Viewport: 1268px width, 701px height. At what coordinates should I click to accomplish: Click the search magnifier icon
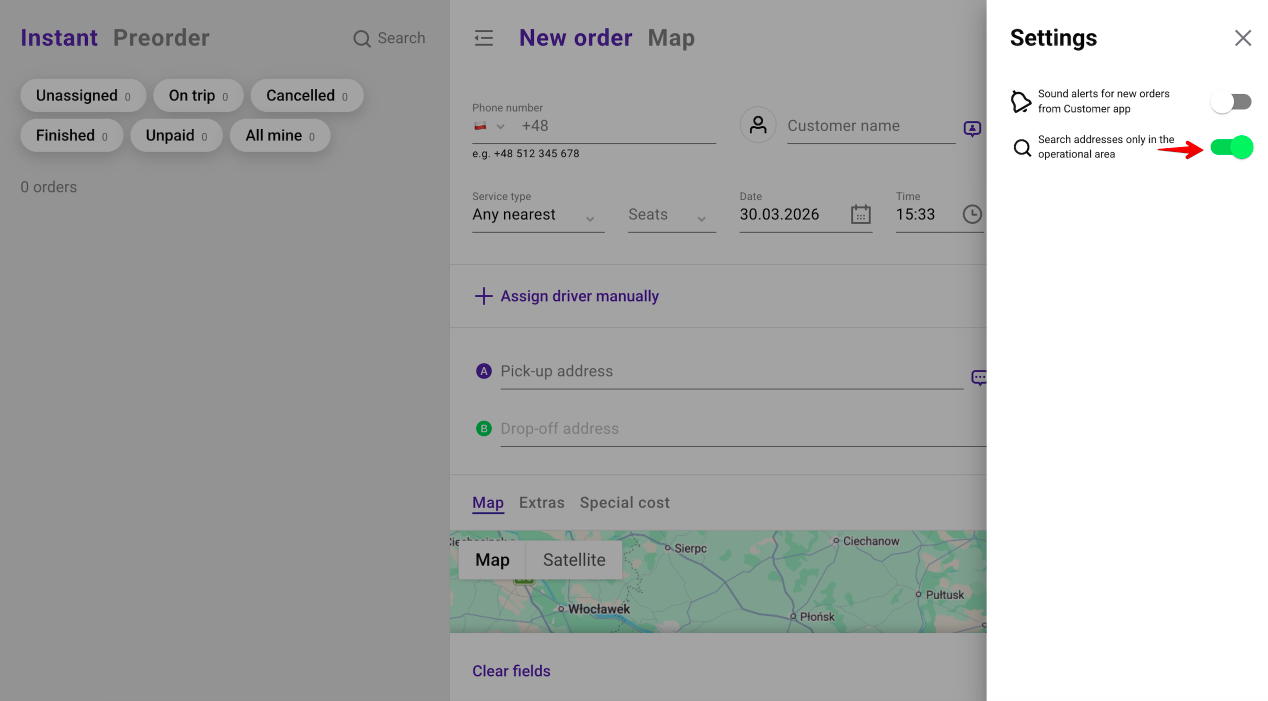[362, 39]
